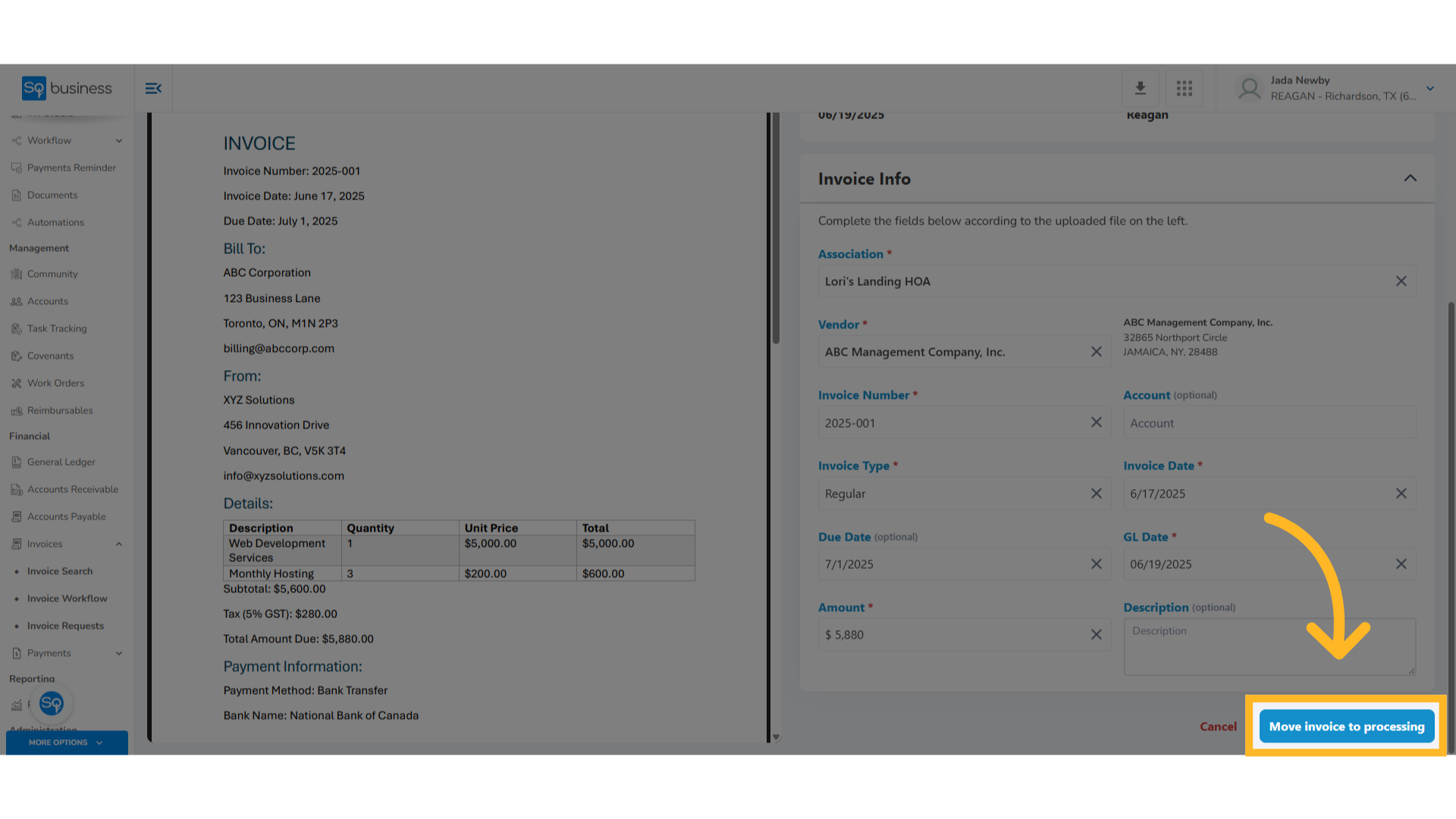
Task: Click the Account optional input field
Action: tap(1269, 422)
